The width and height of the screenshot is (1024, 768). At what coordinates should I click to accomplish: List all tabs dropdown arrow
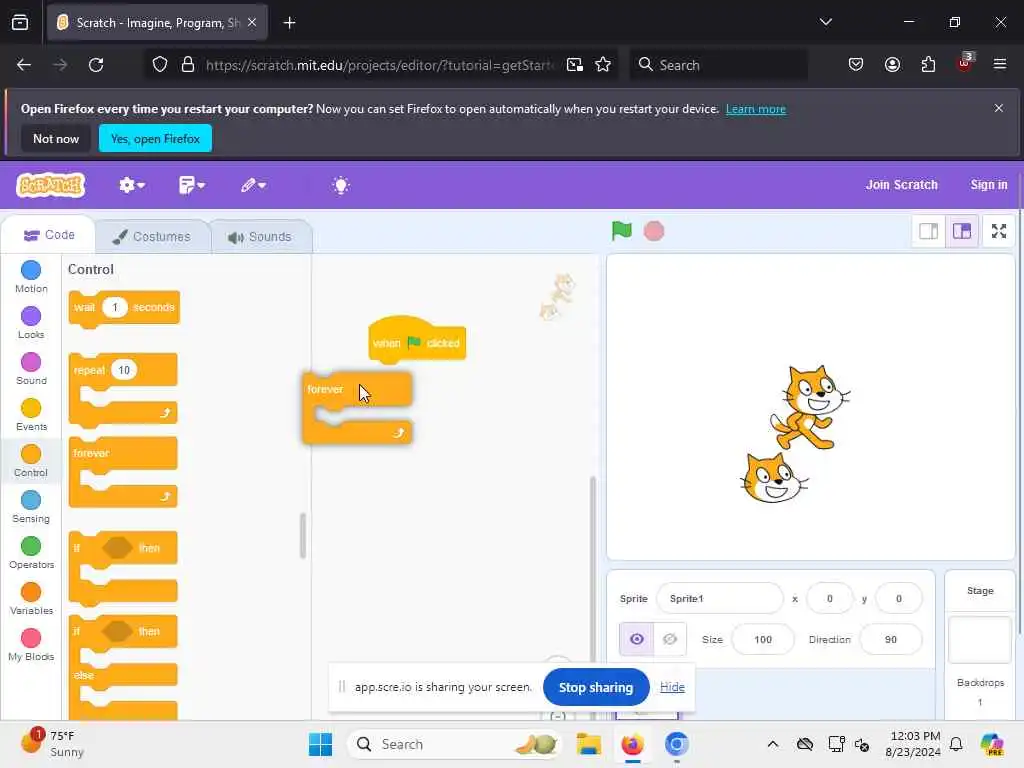point(825,22)
